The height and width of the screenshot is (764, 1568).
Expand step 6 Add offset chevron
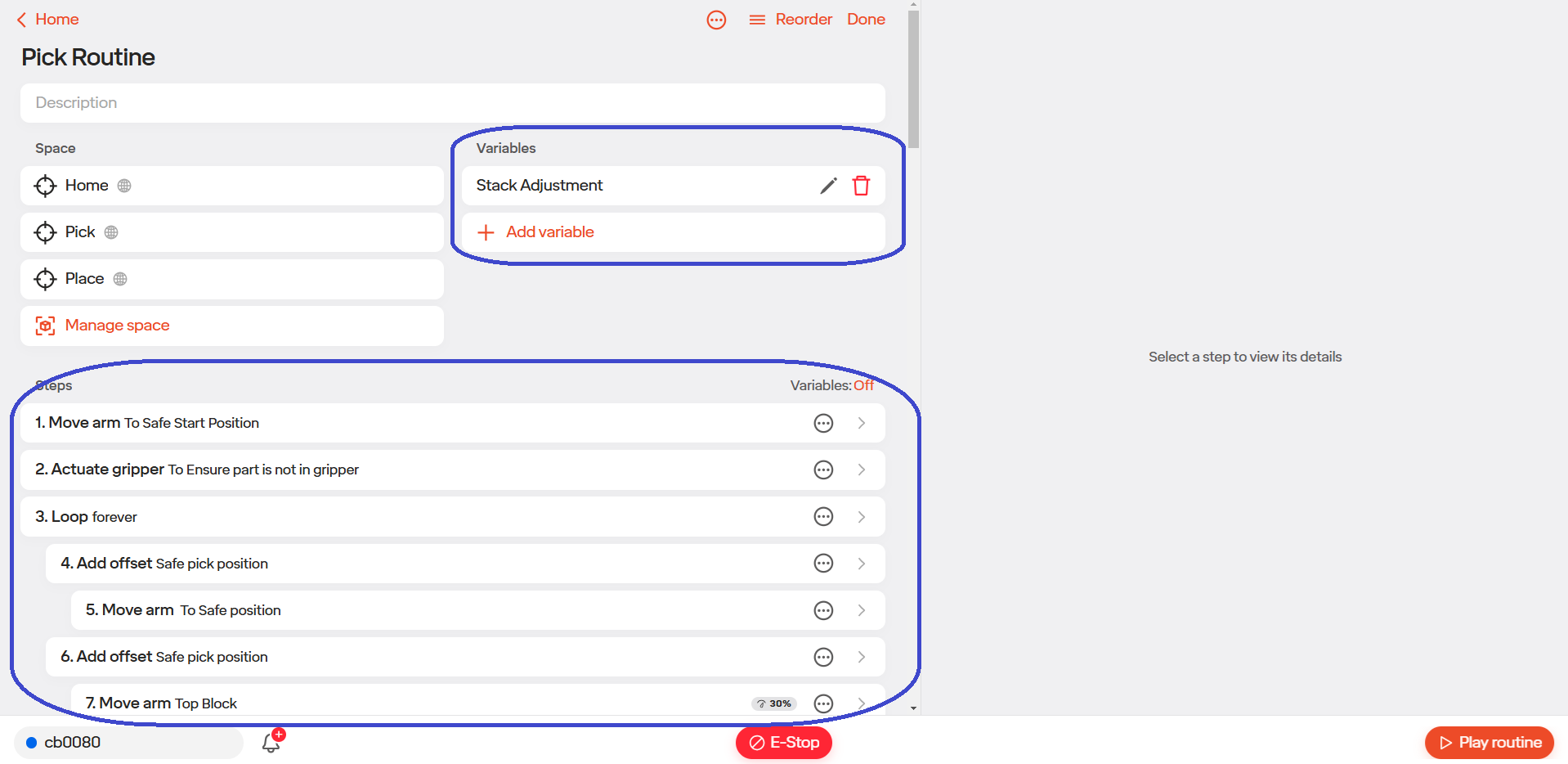click(x=862, y=657)
